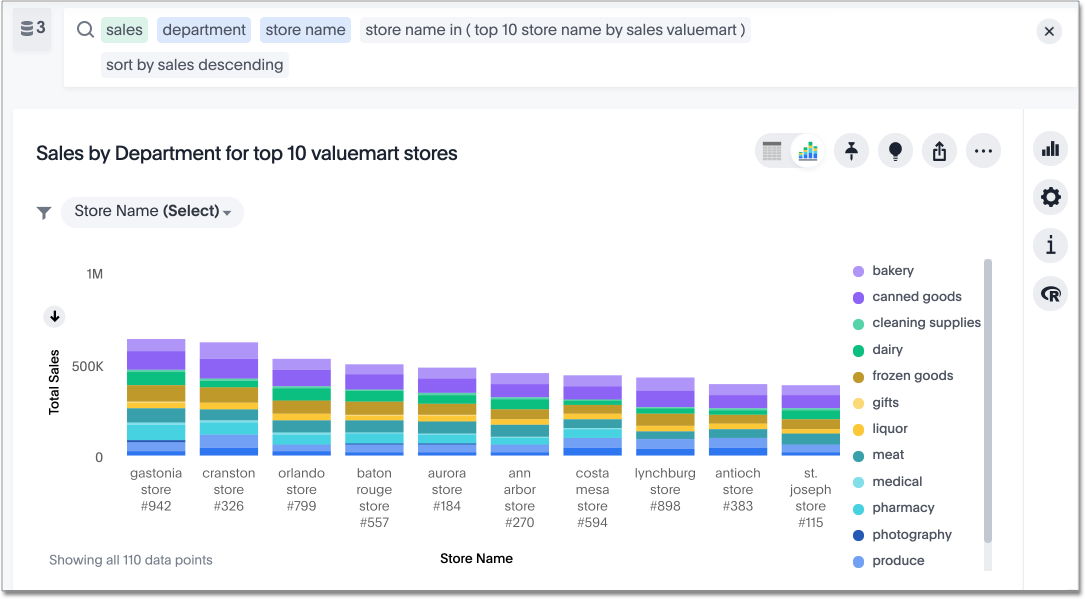The image size is (1085, 599).
Task: Switch to chart view
Action: (x=807, y=150)
